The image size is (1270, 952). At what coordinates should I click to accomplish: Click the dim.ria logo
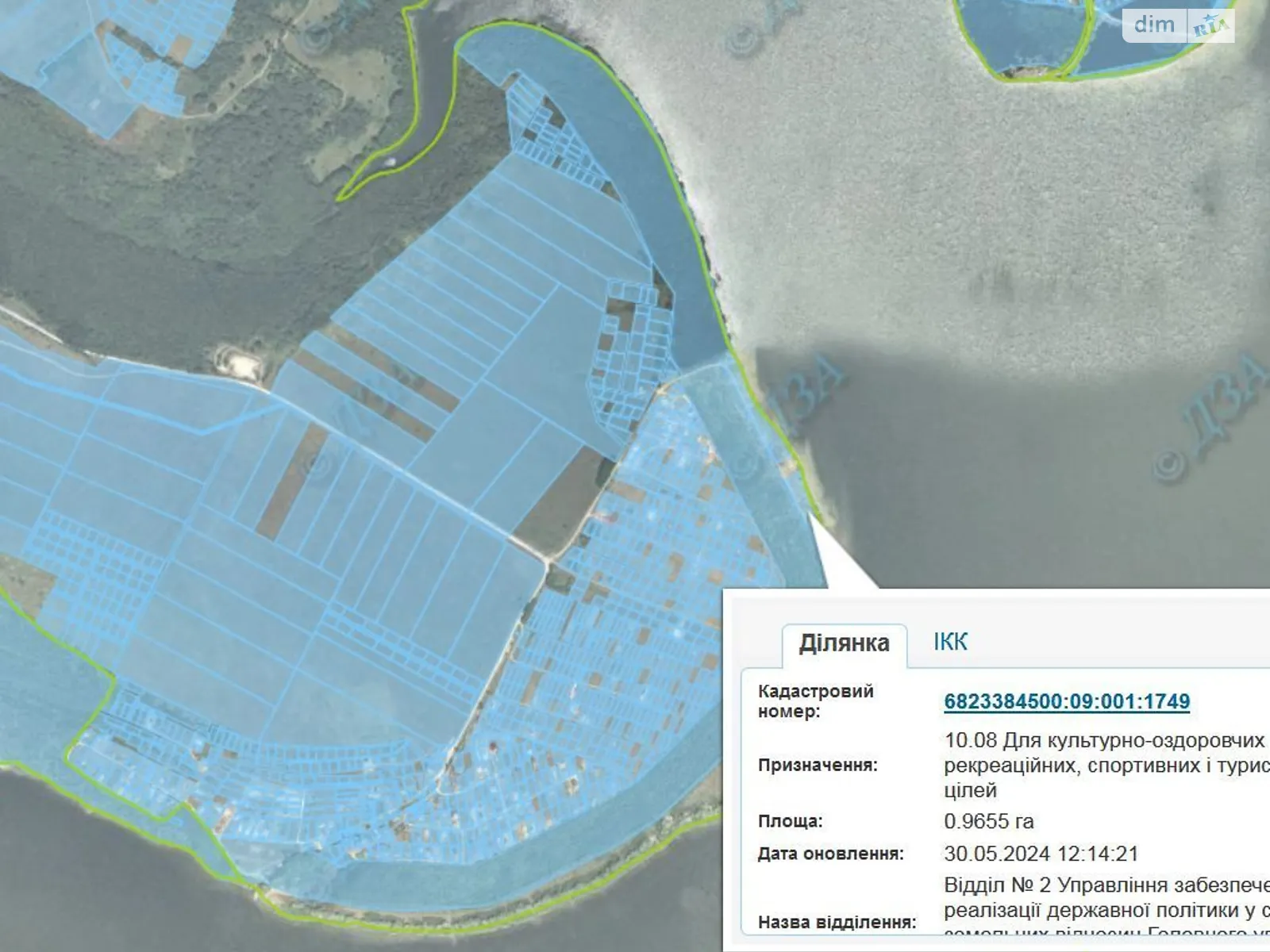point(1178,25)
